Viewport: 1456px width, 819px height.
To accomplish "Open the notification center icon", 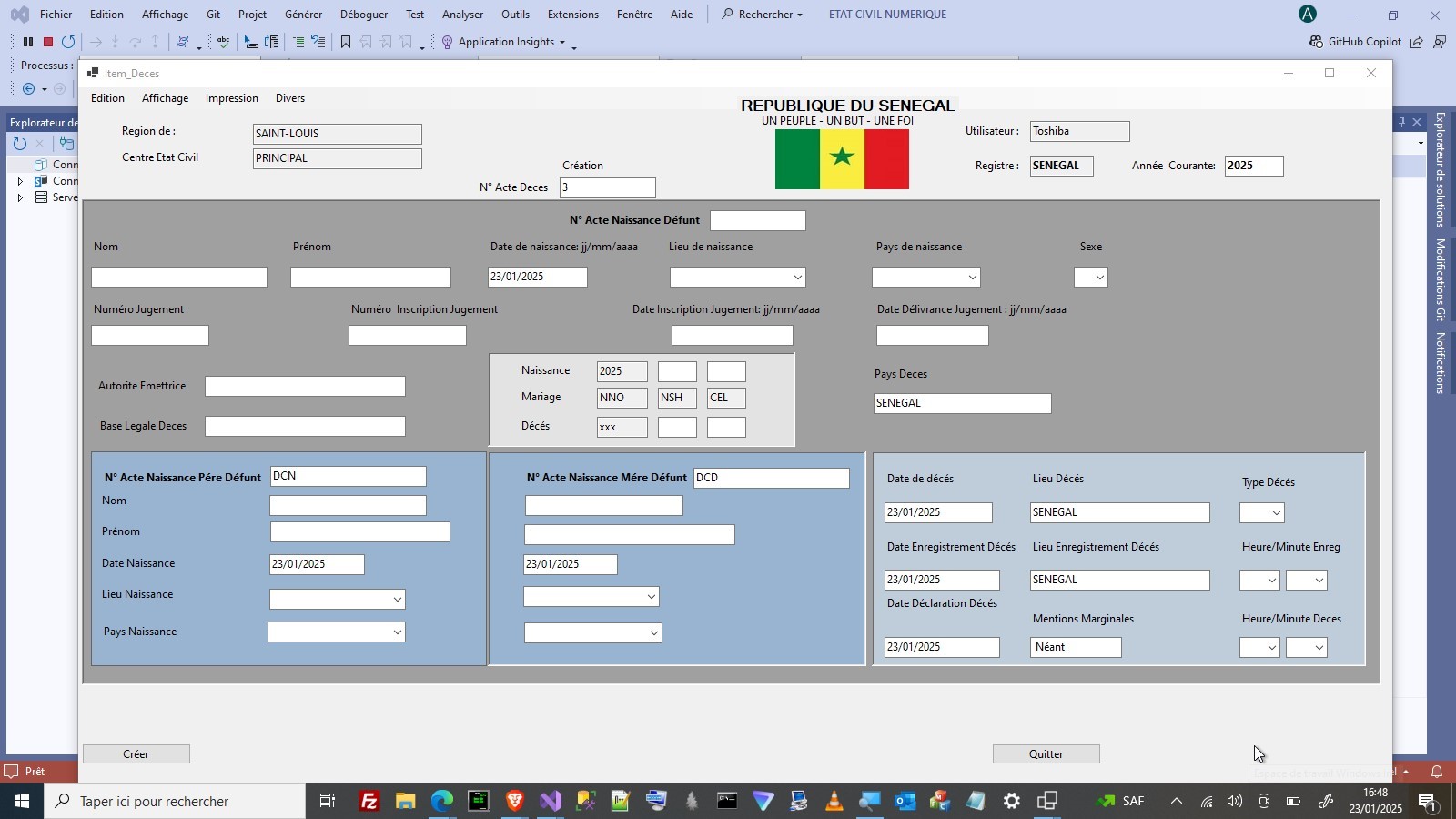I will click(x=1428, y=802).
